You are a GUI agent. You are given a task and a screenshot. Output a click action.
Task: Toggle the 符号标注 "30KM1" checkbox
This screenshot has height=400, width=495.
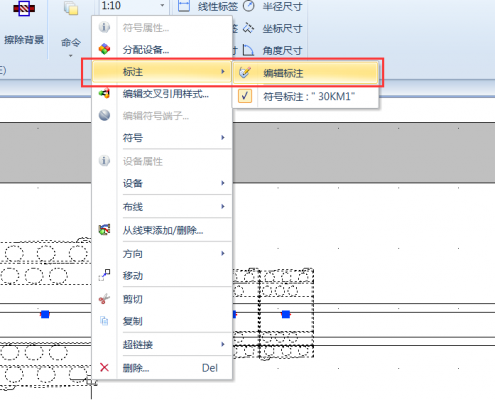(245, 96)
